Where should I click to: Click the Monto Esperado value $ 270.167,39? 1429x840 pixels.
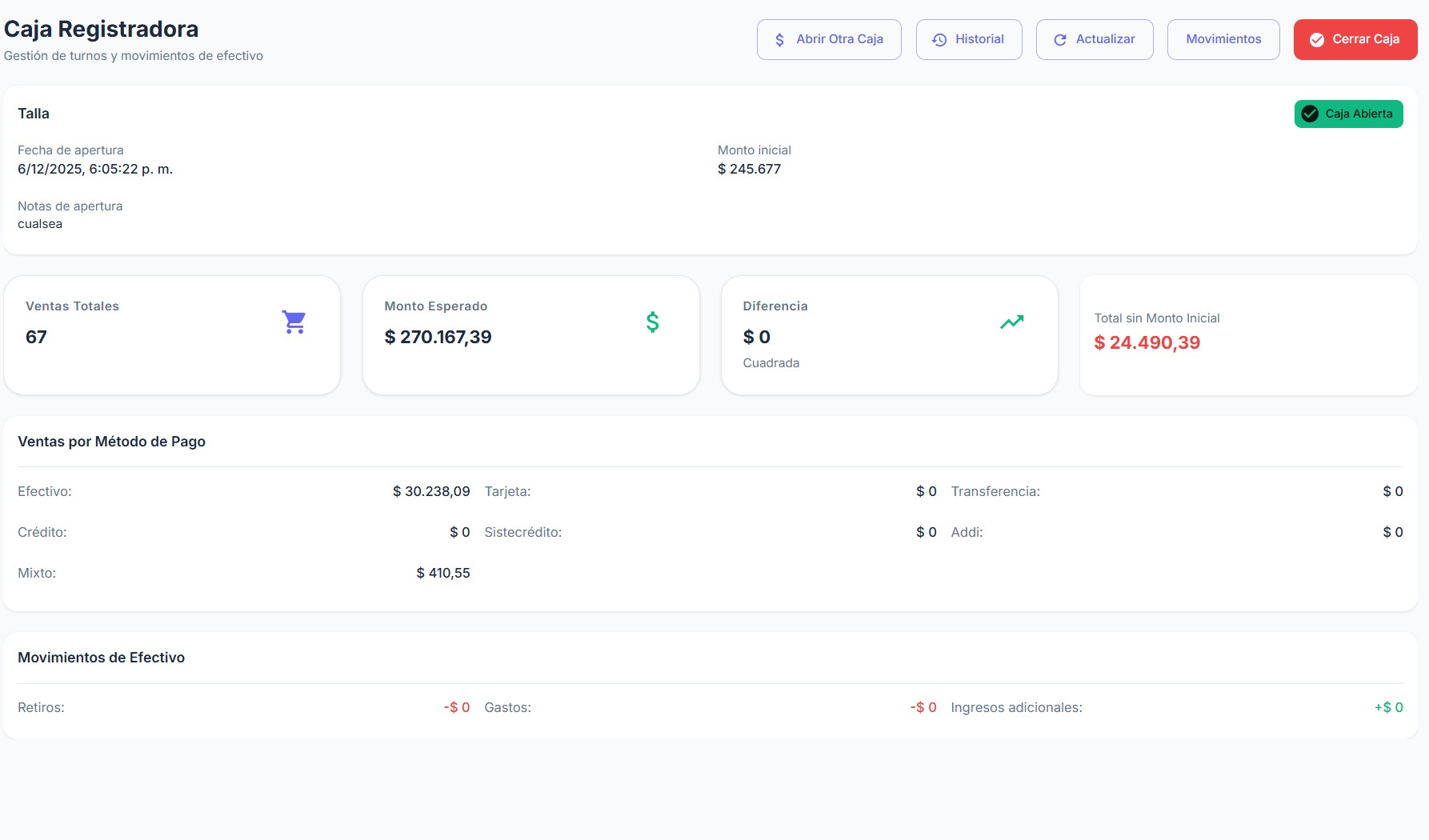(x=438, y=337)
